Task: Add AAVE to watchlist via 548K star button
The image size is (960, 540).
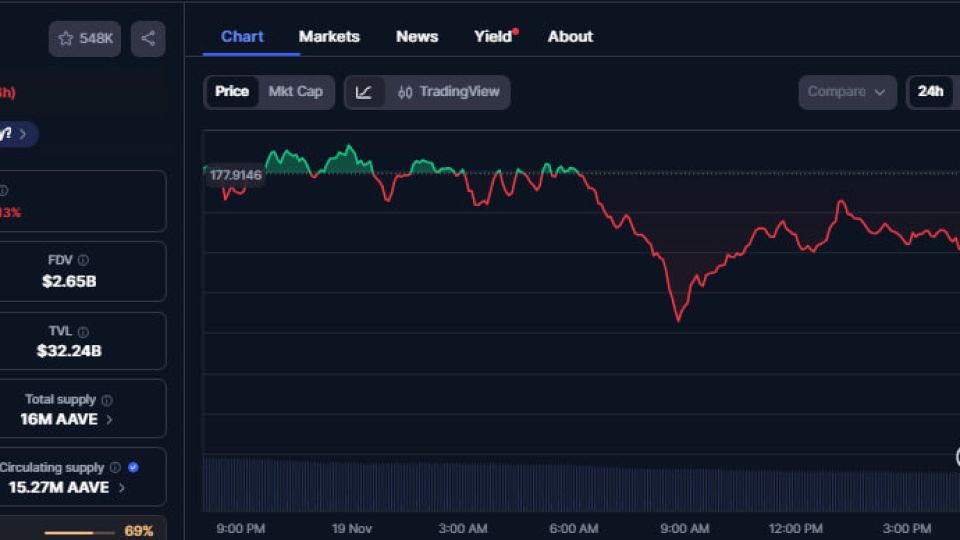Action: point(84,39)
